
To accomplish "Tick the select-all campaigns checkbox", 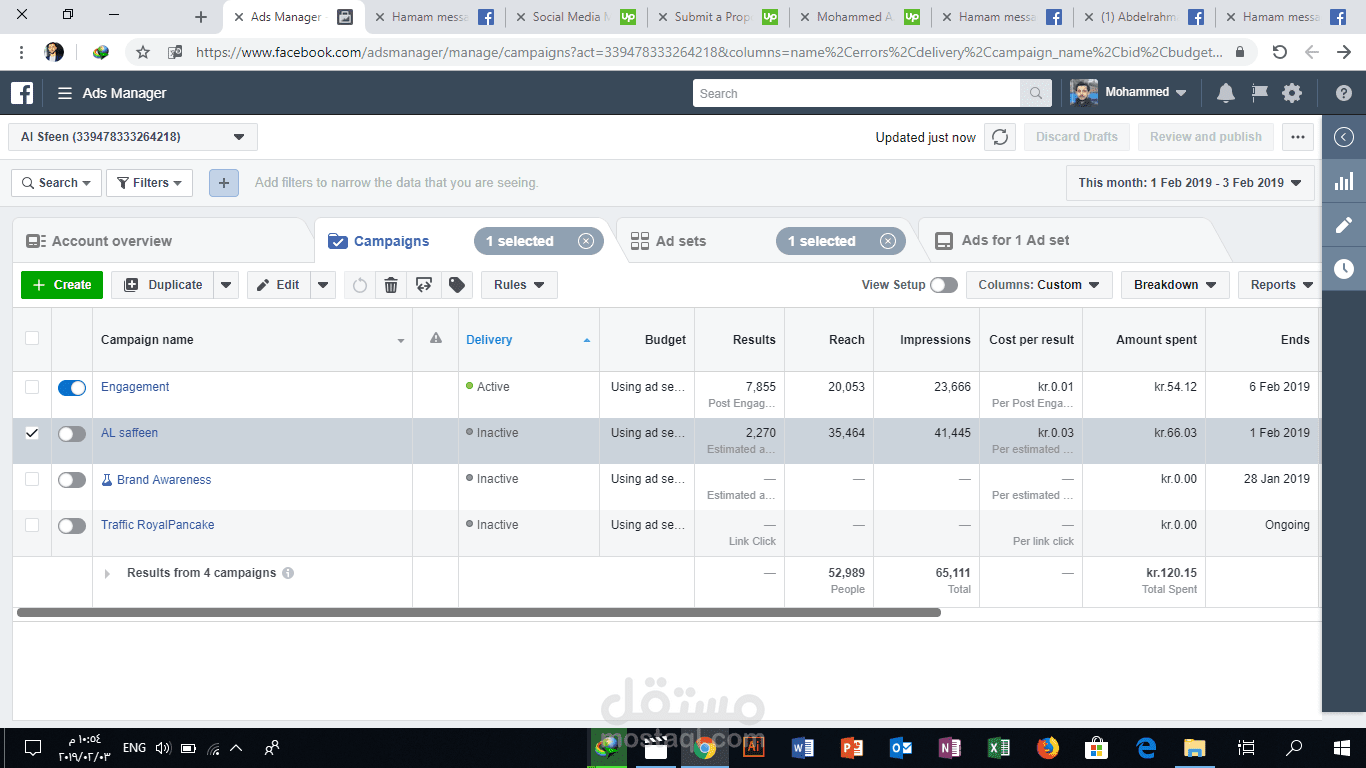I will 32,338.
